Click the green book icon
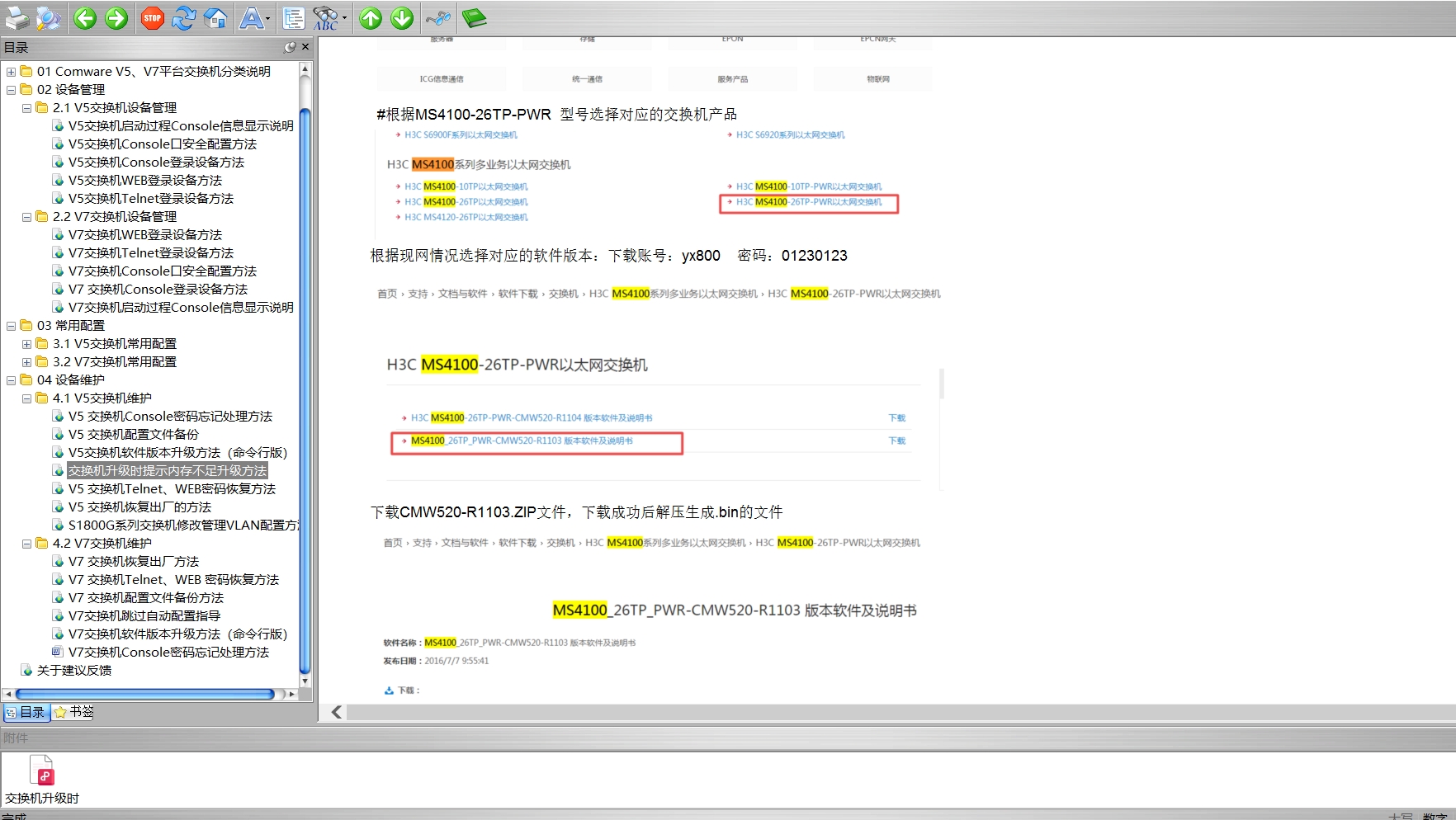 coord(474,18)
